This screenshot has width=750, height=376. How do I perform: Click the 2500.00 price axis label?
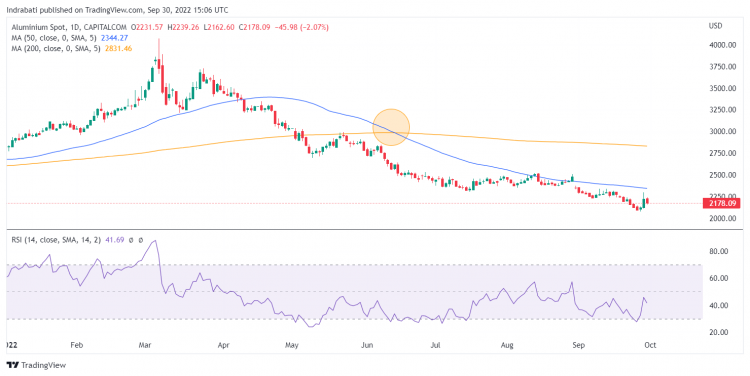tap(722, 176)
